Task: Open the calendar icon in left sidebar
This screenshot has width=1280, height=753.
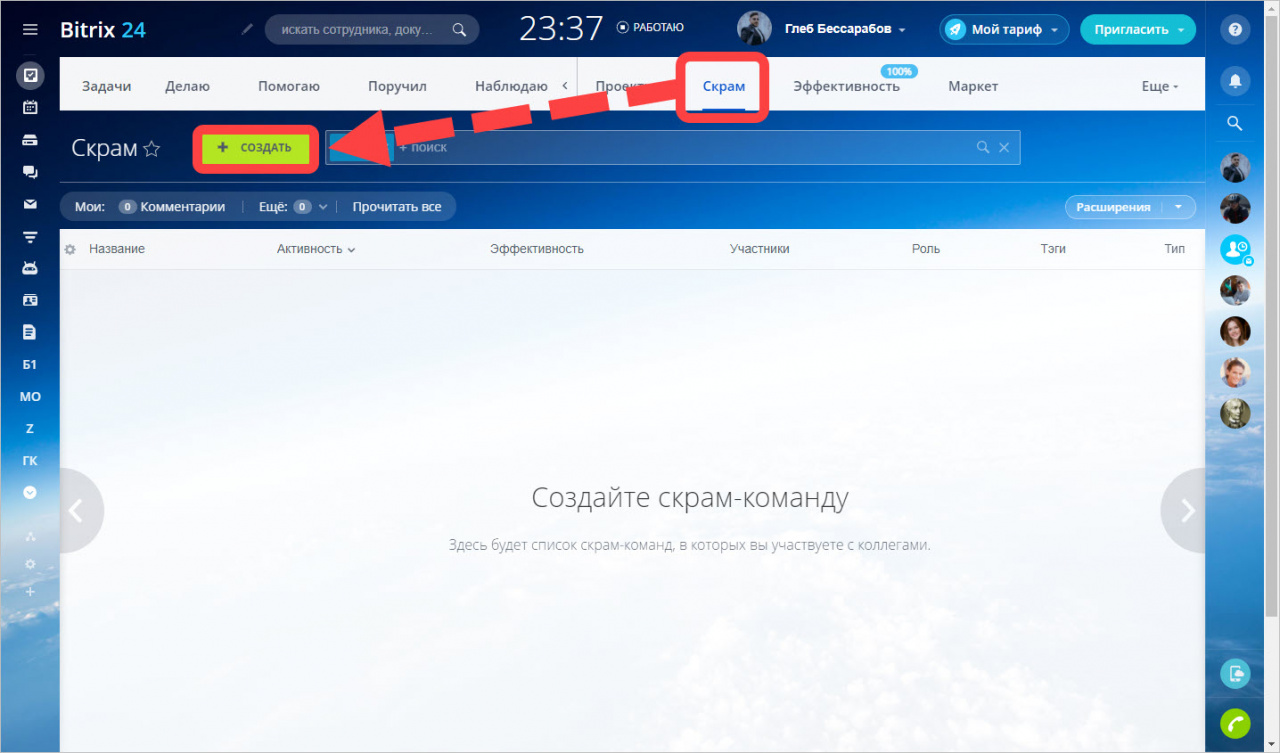Action: tap(30, 107)
